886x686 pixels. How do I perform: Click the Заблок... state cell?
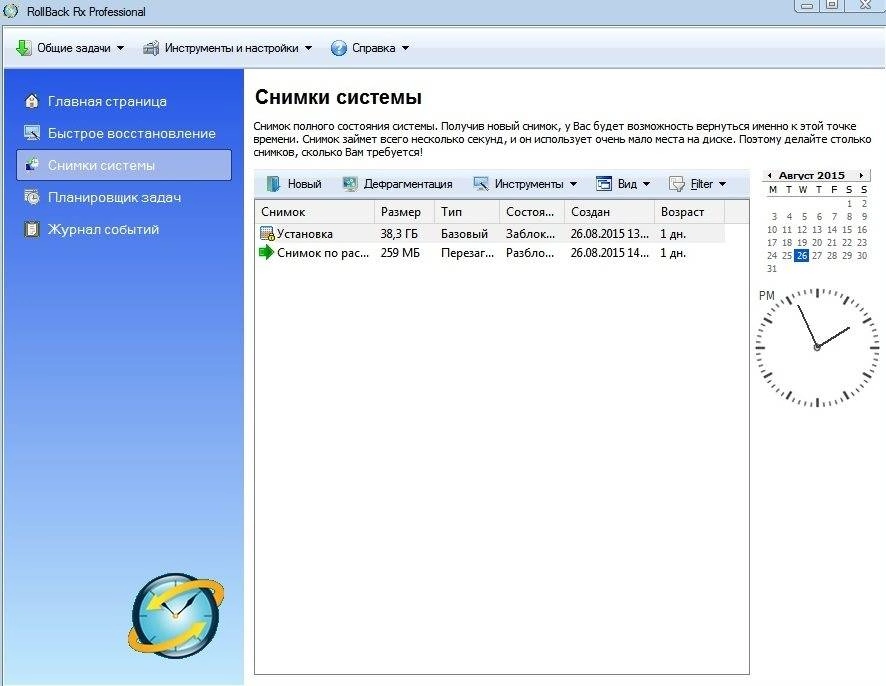530,234
